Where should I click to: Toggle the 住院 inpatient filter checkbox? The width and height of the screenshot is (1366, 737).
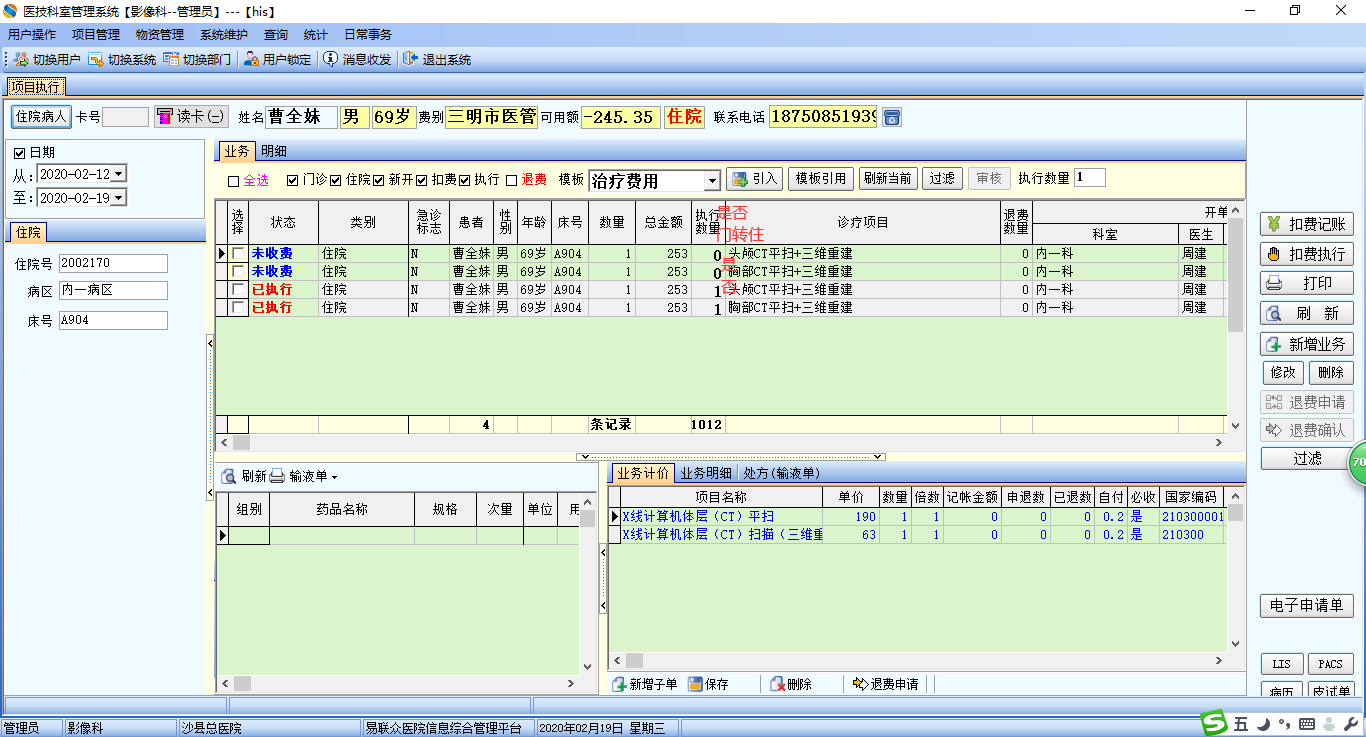click(x=336, y=181)
